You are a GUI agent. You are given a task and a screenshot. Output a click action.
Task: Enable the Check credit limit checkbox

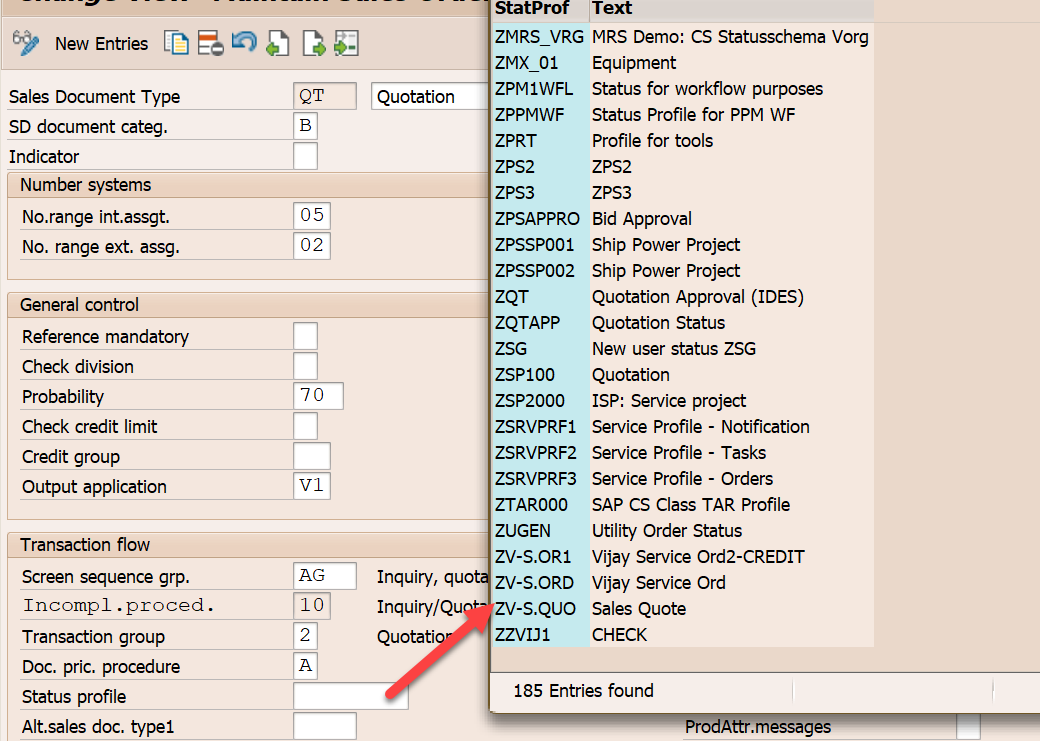[x=305, y=425]
